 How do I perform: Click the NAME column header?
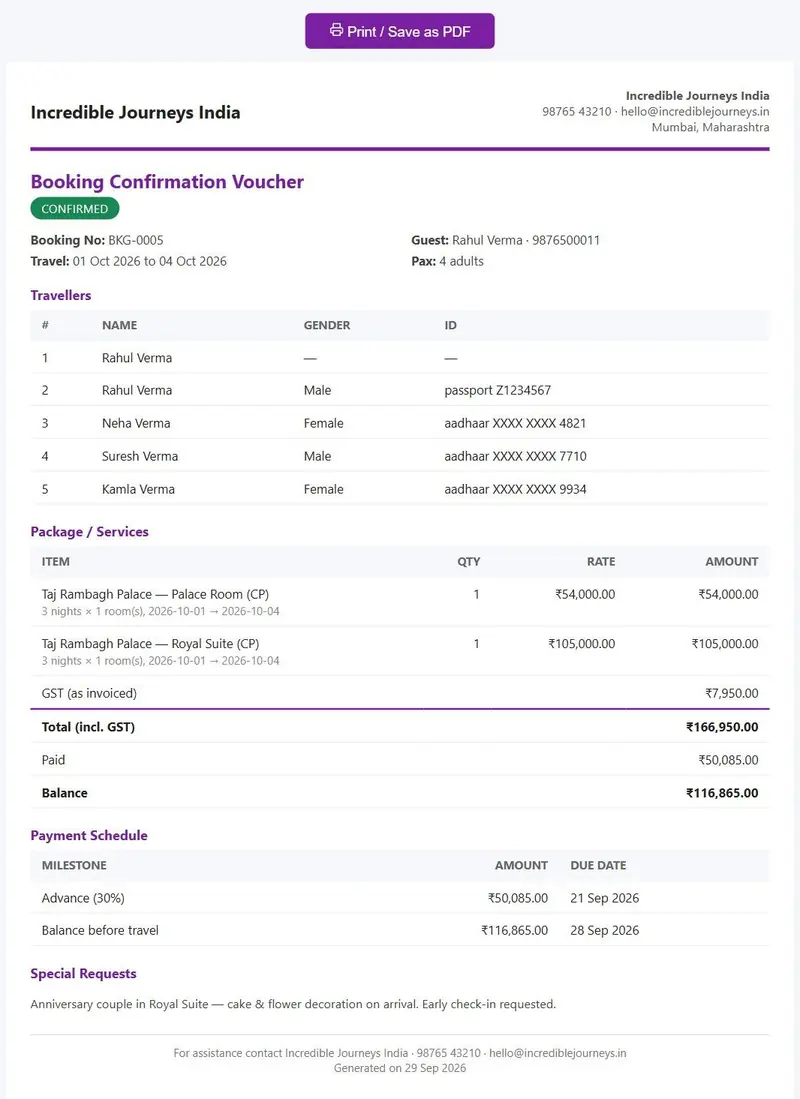tap(119, 325)
